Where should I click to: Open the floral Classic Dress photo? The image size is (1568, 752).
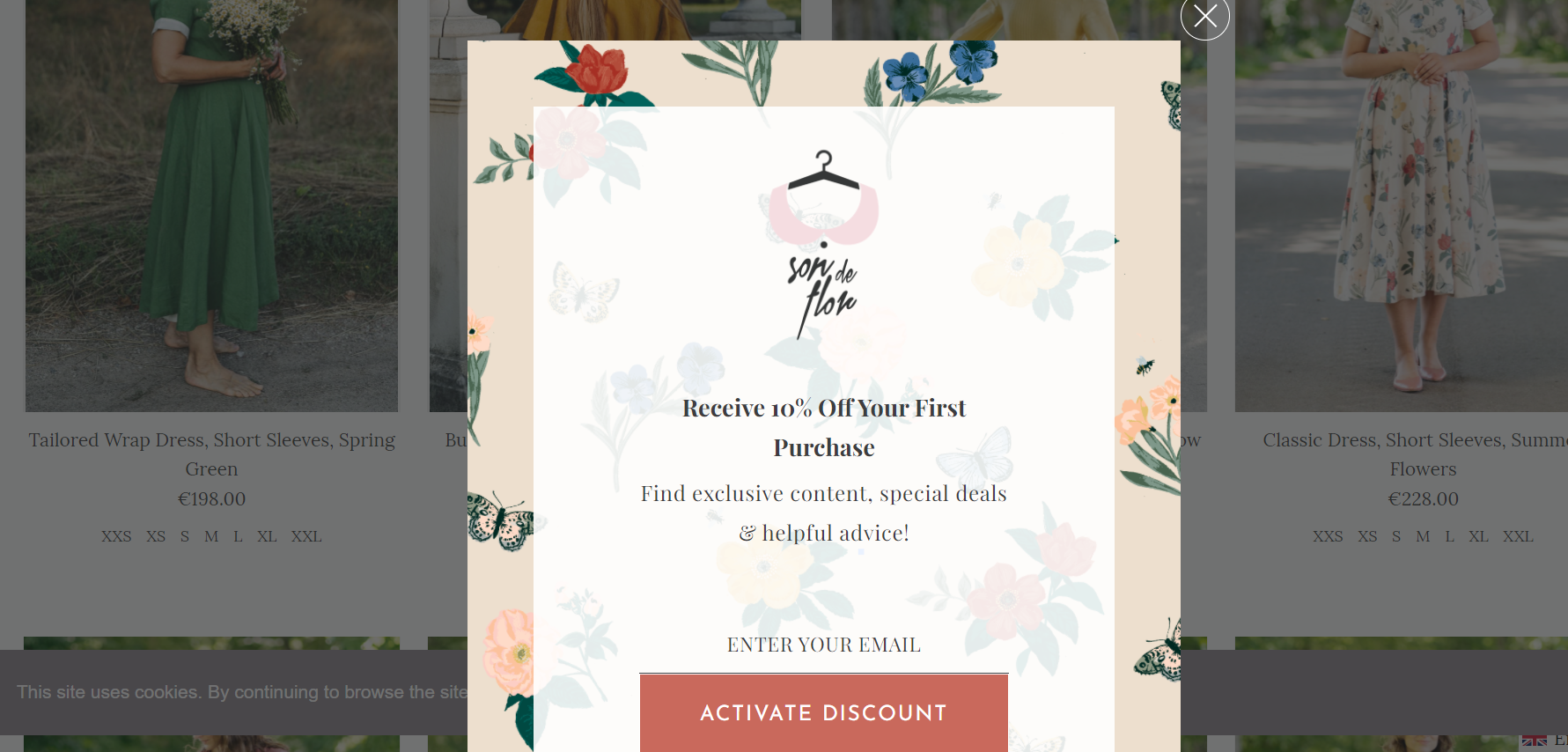1402,205
